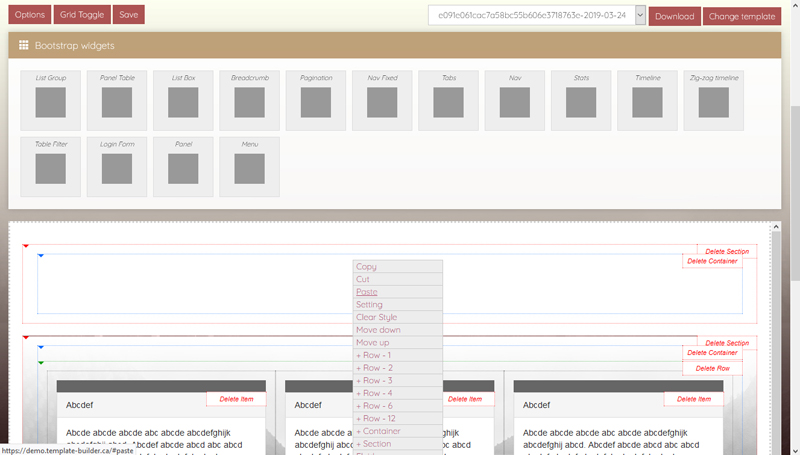Click the Zig-zag timeline widget
The height and width of the screenshot is (455, 800).
[713, 102]
